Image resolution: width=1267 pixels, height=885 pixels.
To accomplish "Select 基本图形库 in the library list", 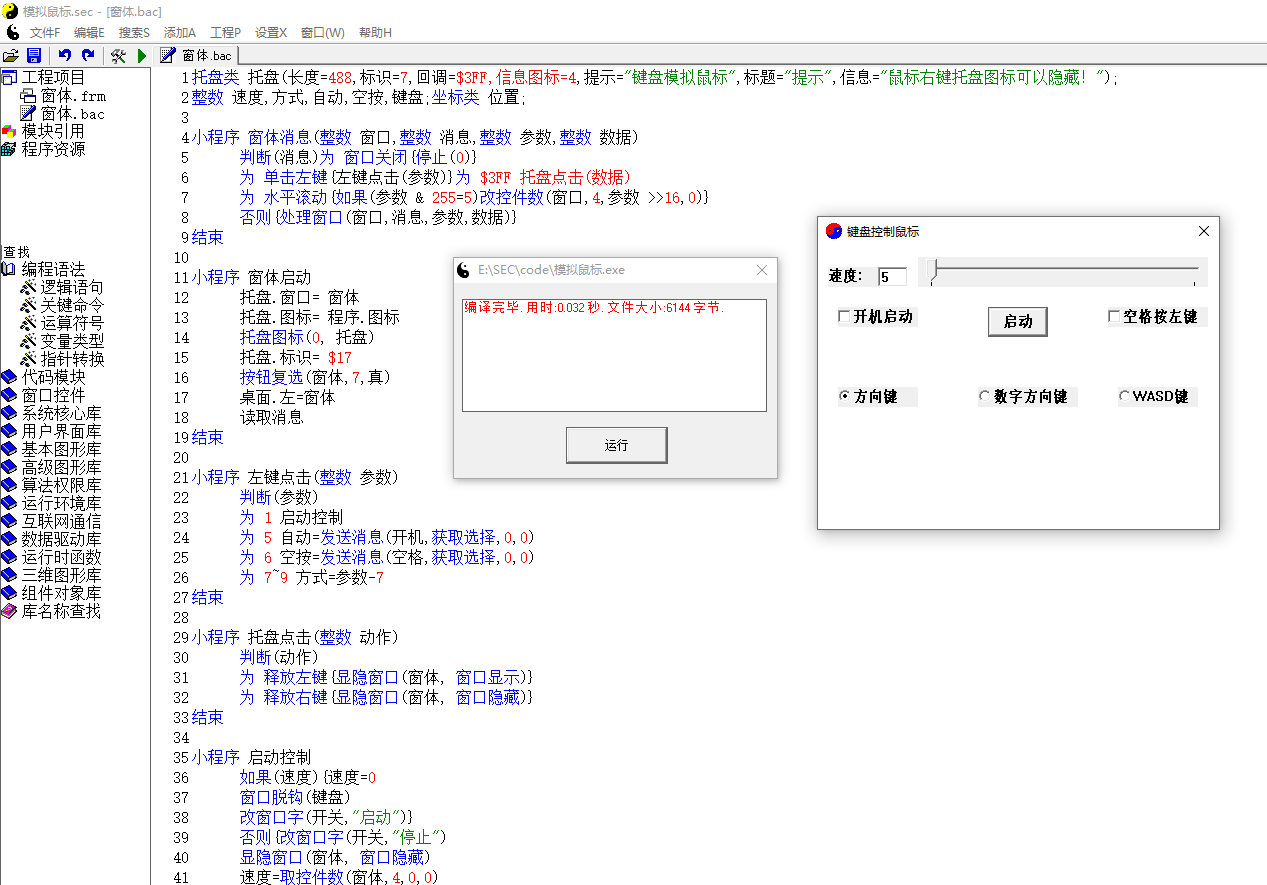I will pyautogui.click(x=61, y=449).
